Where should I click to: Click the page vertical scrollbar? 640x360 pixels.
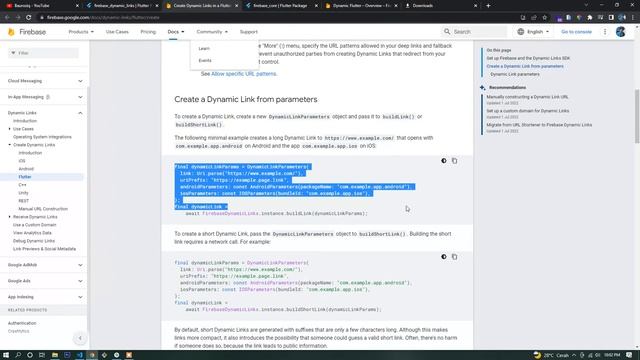pos(637,116)
